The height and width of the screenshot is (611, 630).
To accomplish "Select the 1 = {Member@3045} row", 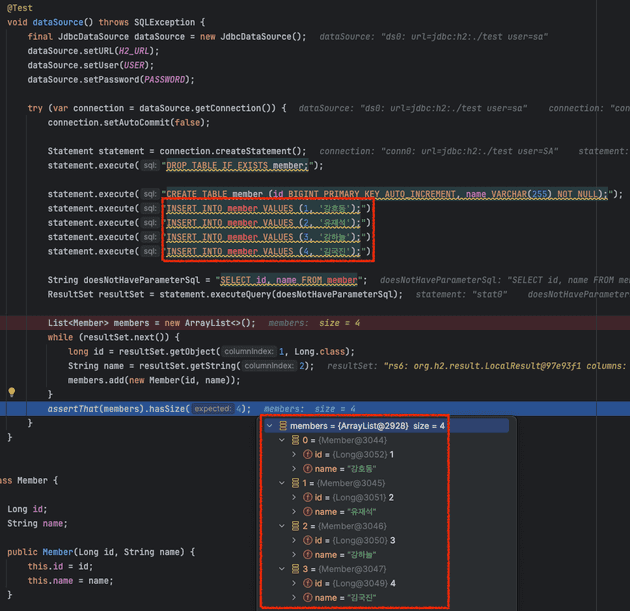I will (387, 483).
